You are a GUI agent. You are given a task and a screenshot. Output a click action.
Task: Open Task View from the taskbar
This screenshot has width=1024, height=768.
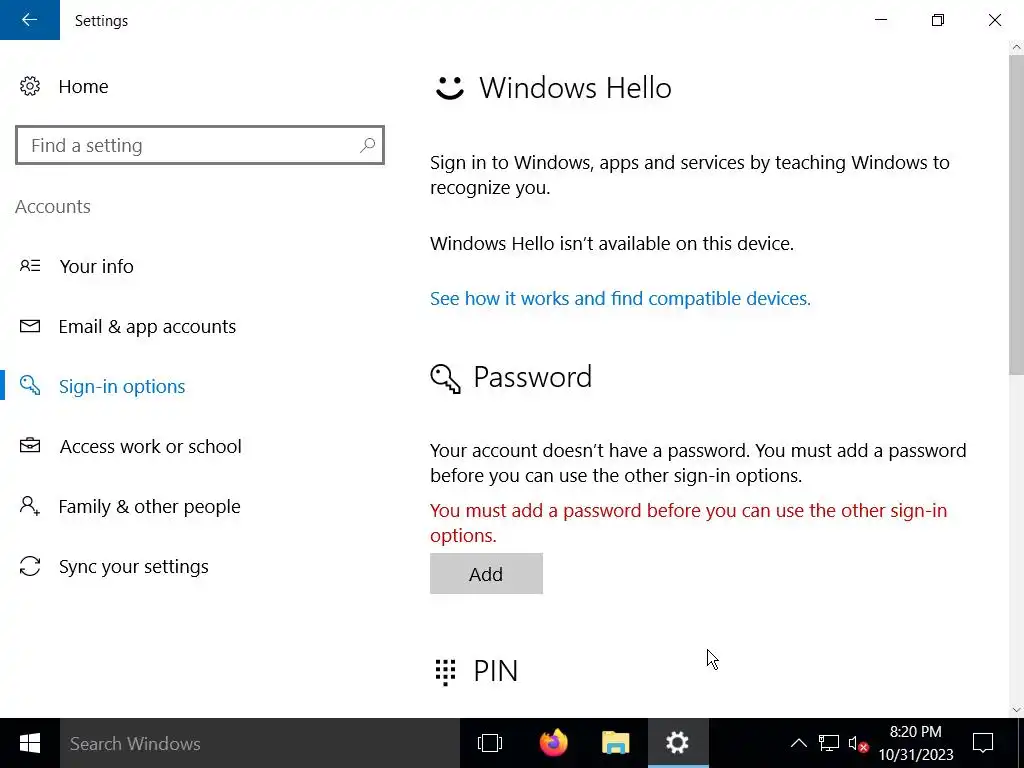(490, 743)
